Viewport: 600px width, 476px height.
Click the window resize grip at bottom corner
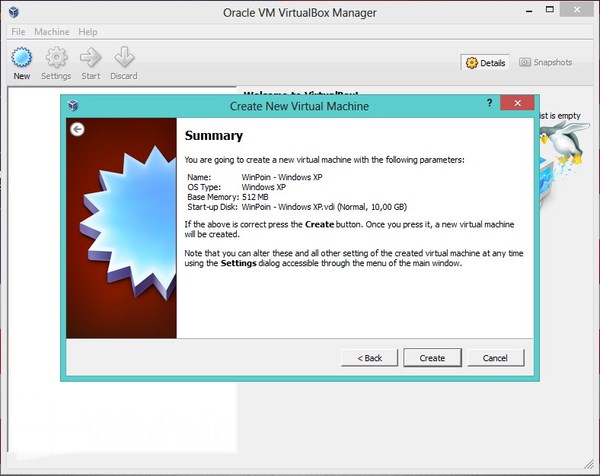589,465
